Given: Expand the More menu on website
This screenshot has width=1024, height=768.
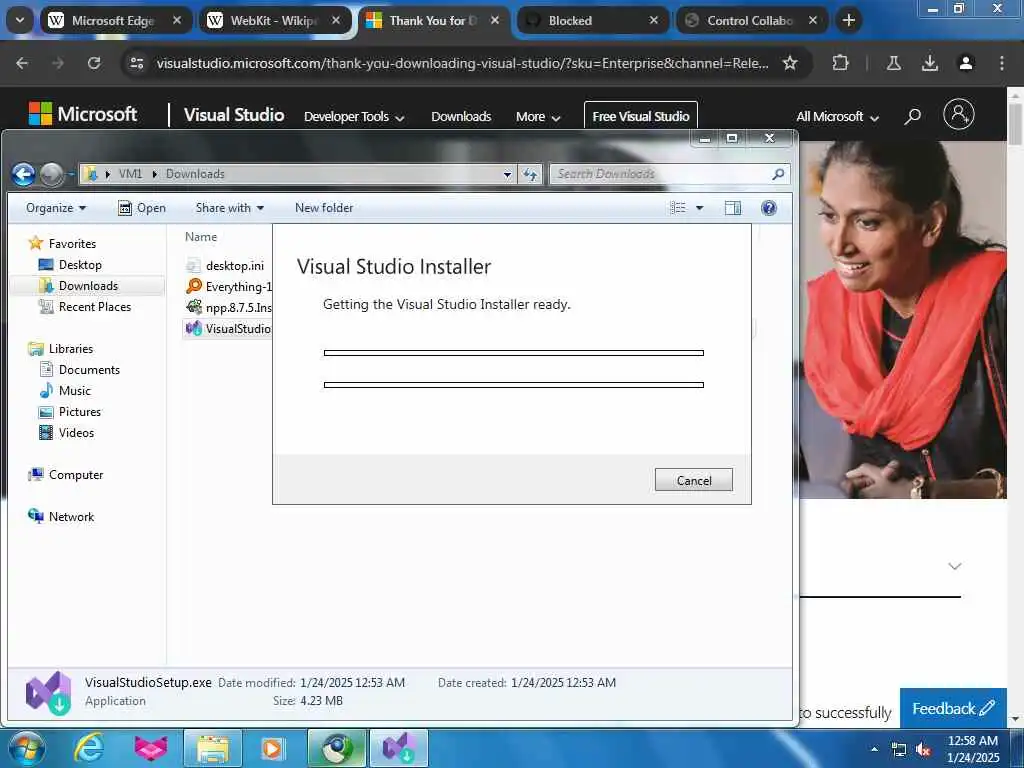Looking at the screenshot, I should [x=538, y=117].
